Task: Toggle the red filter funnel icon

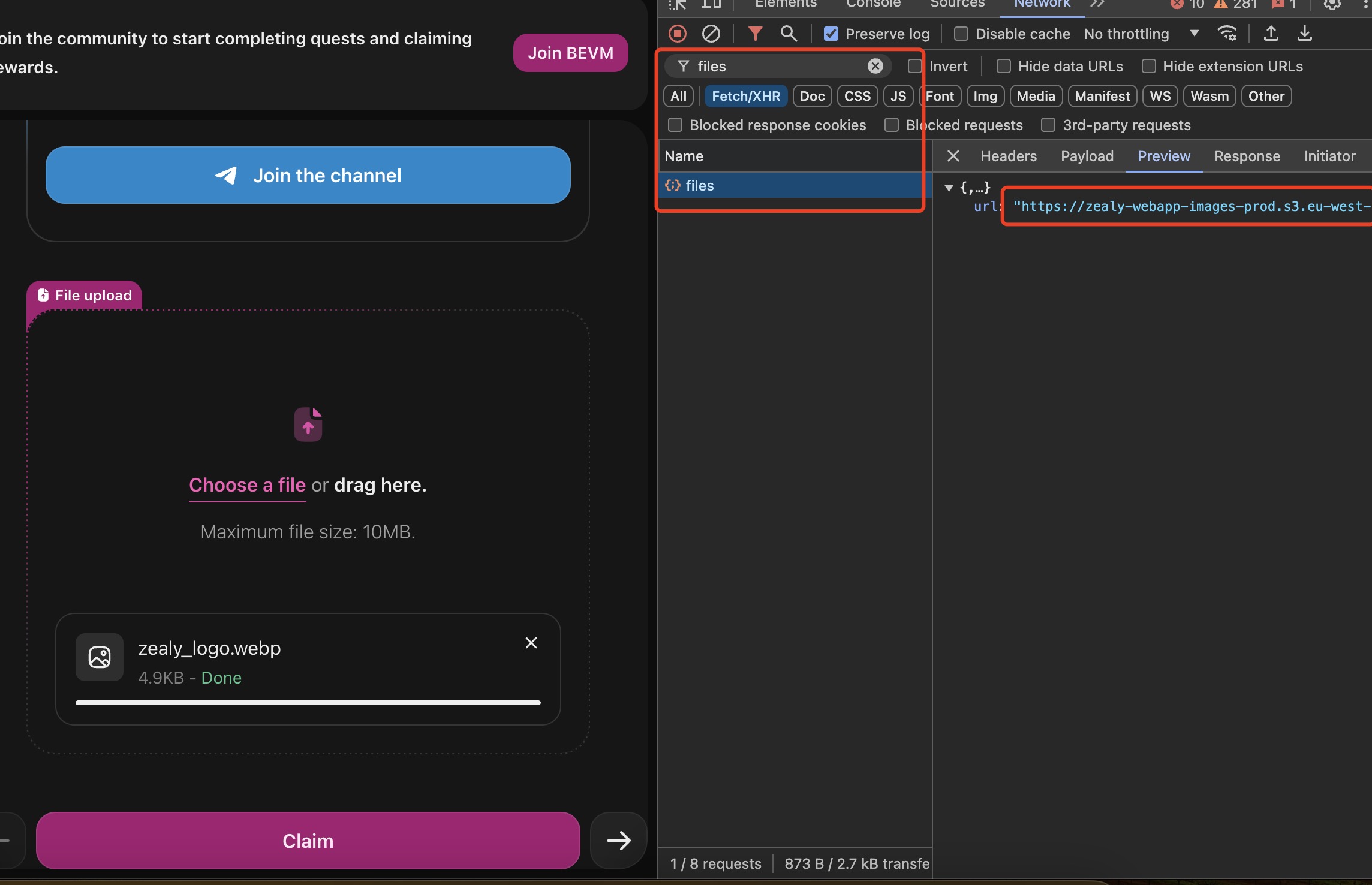Action: tap(755, 34)
